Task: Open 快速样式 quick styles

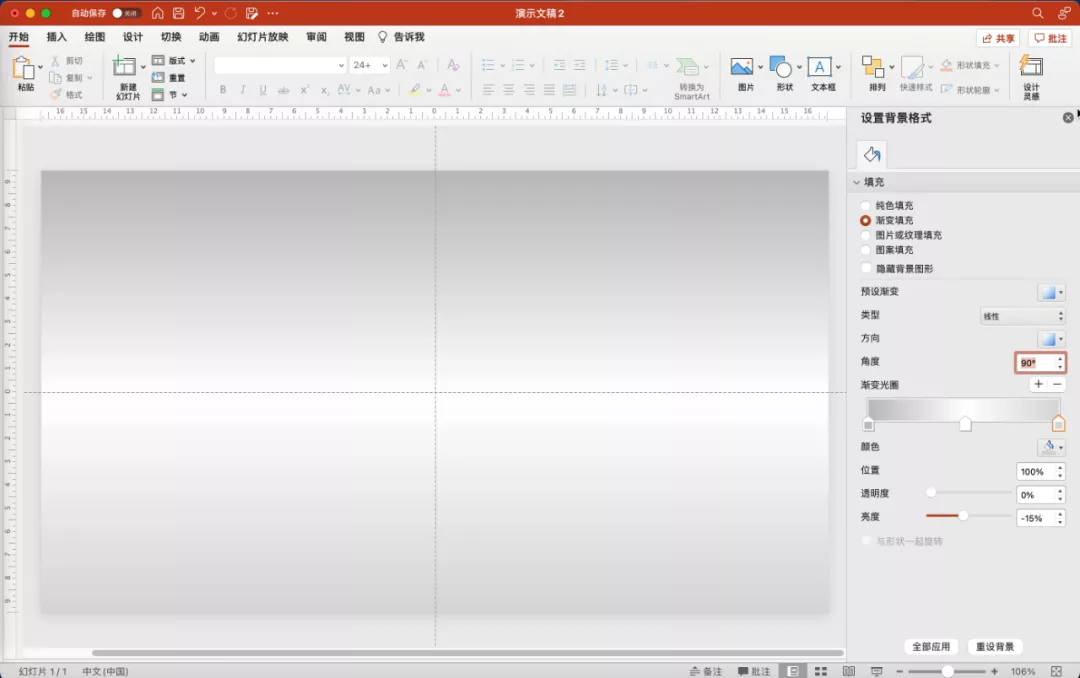Action: 912,67
